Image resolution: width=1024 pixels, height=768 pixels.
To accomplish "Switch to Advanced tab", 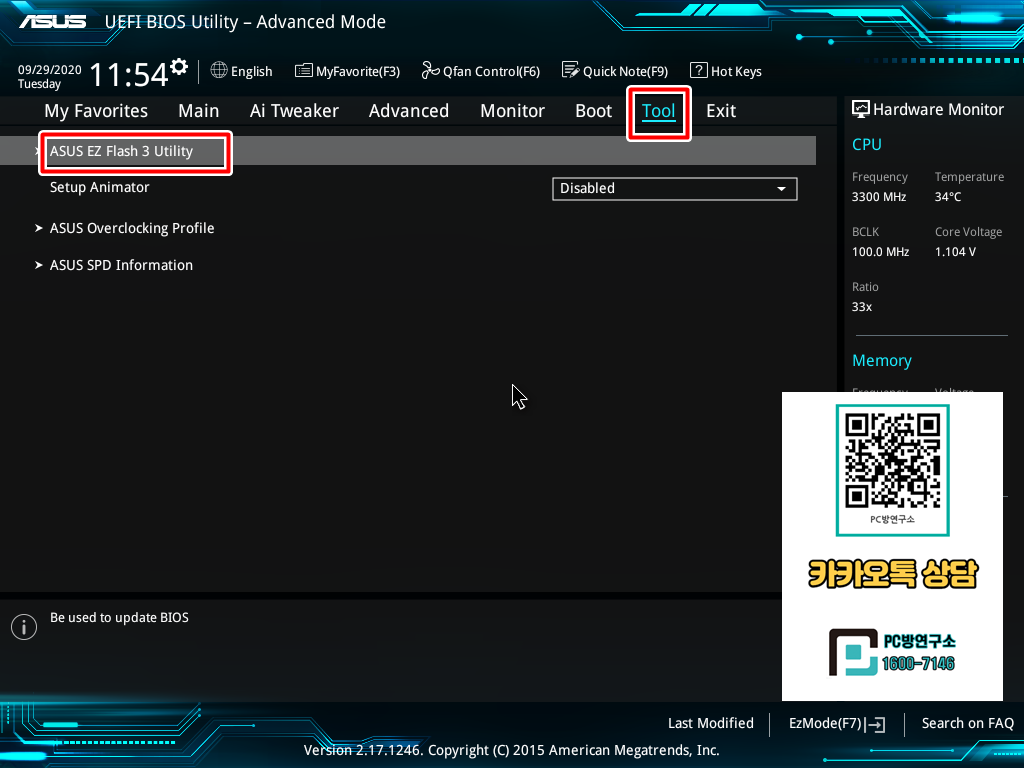I will 409,111.
